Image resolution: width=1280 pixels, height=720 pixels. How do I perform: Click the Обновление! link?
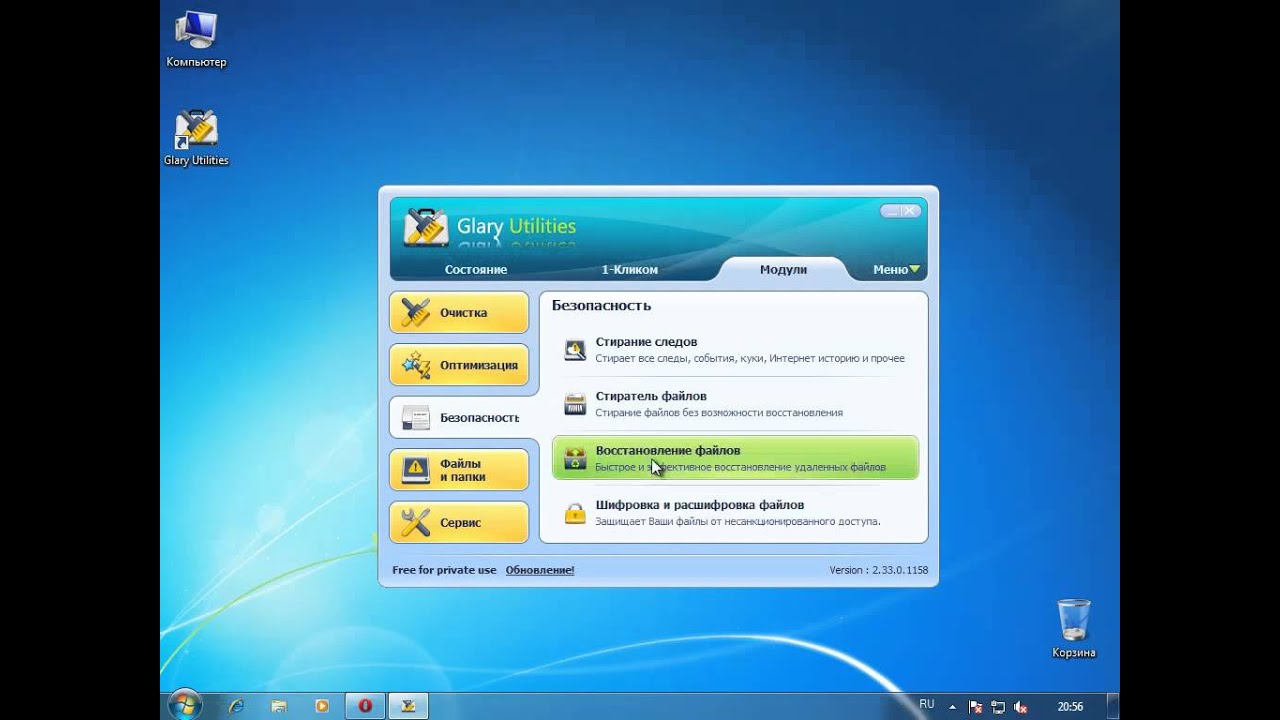[540, 570]
